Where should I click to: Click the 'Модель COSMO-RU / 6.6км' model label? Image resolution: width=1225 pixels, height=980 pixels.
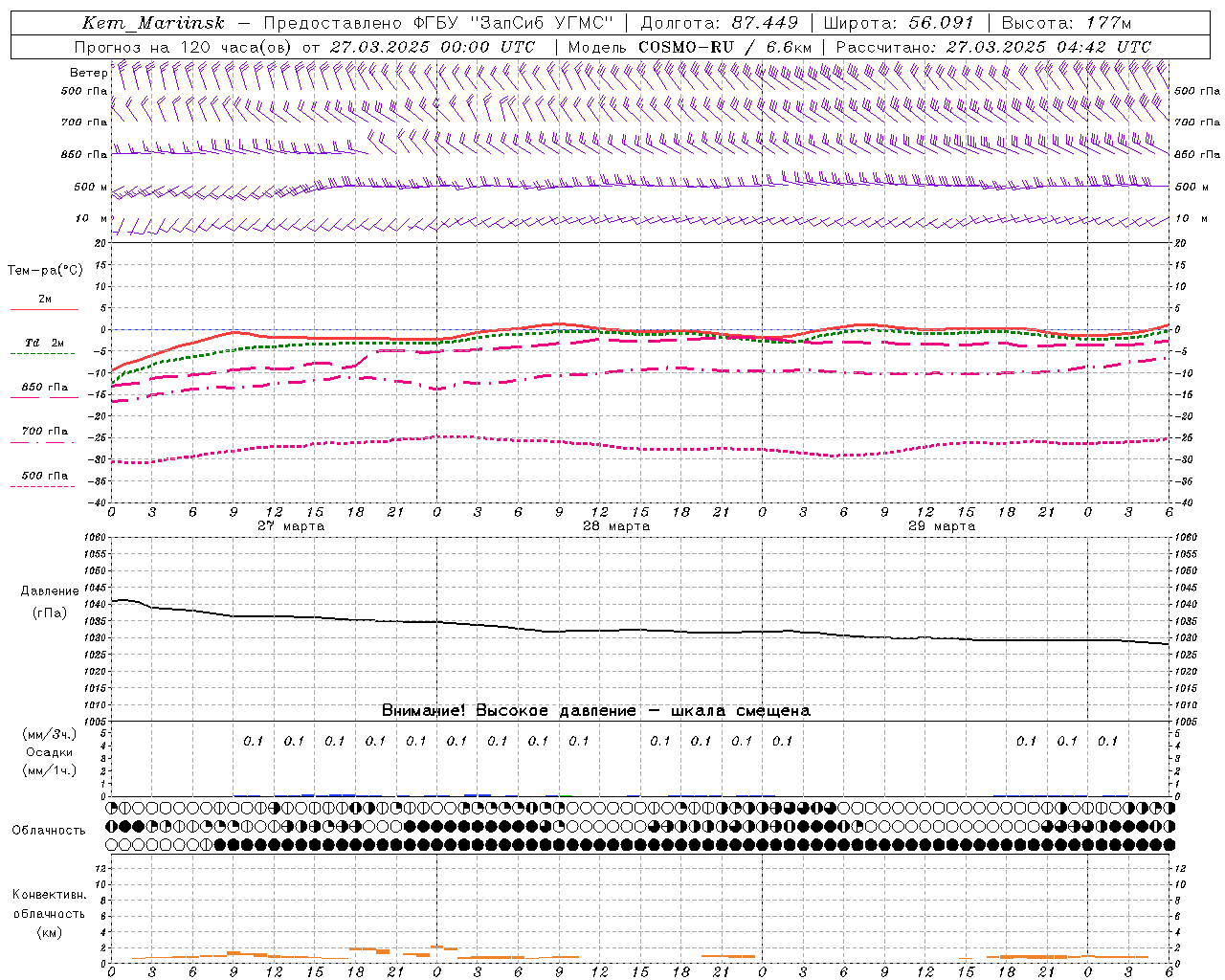coord(689,46)
